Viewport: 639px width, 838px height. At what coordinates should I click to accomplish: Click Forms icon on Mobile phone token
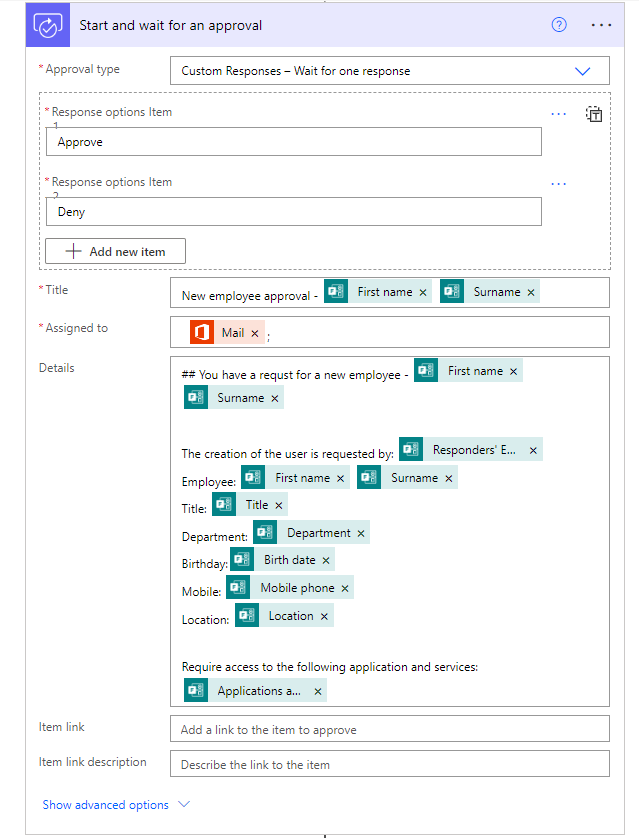(238, 587)
